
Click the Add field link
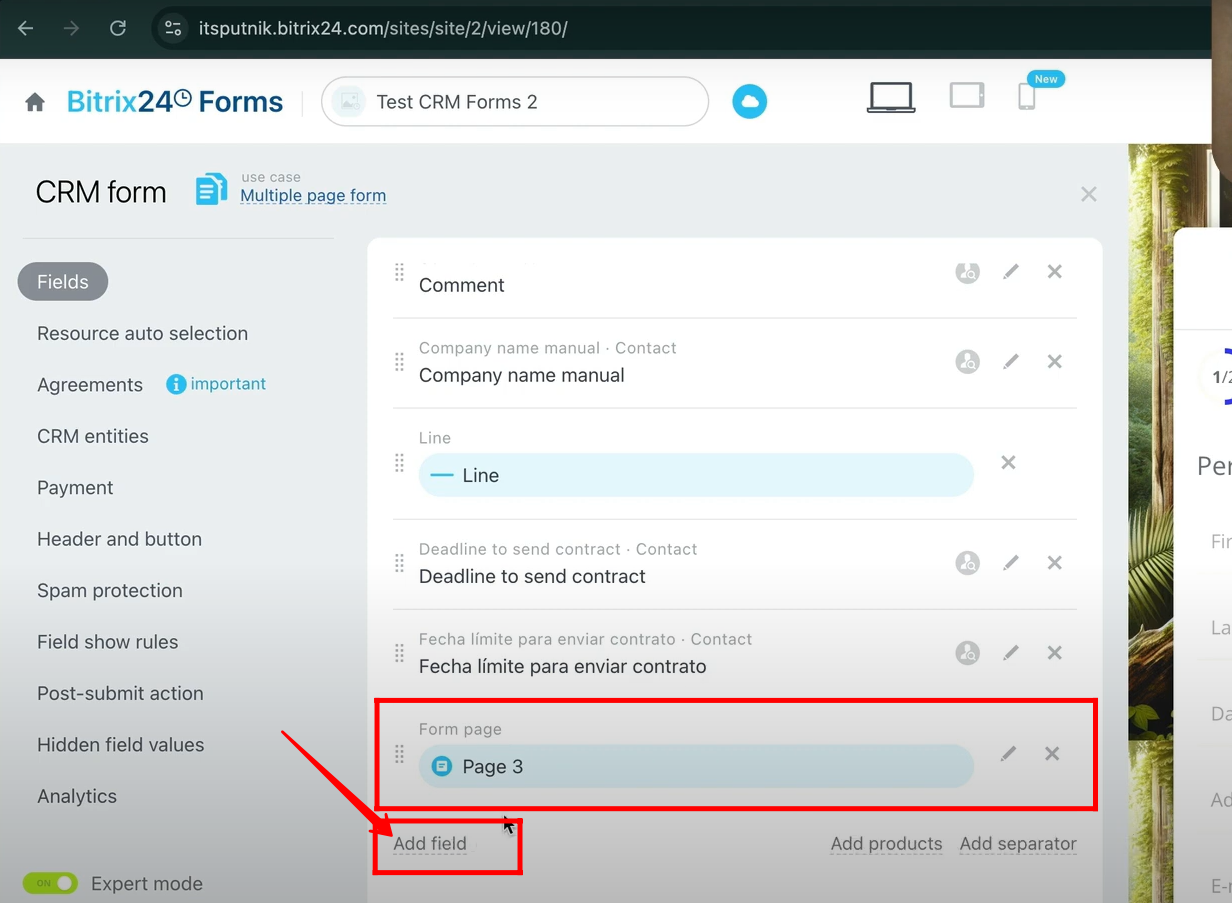(x=430, y=843)
